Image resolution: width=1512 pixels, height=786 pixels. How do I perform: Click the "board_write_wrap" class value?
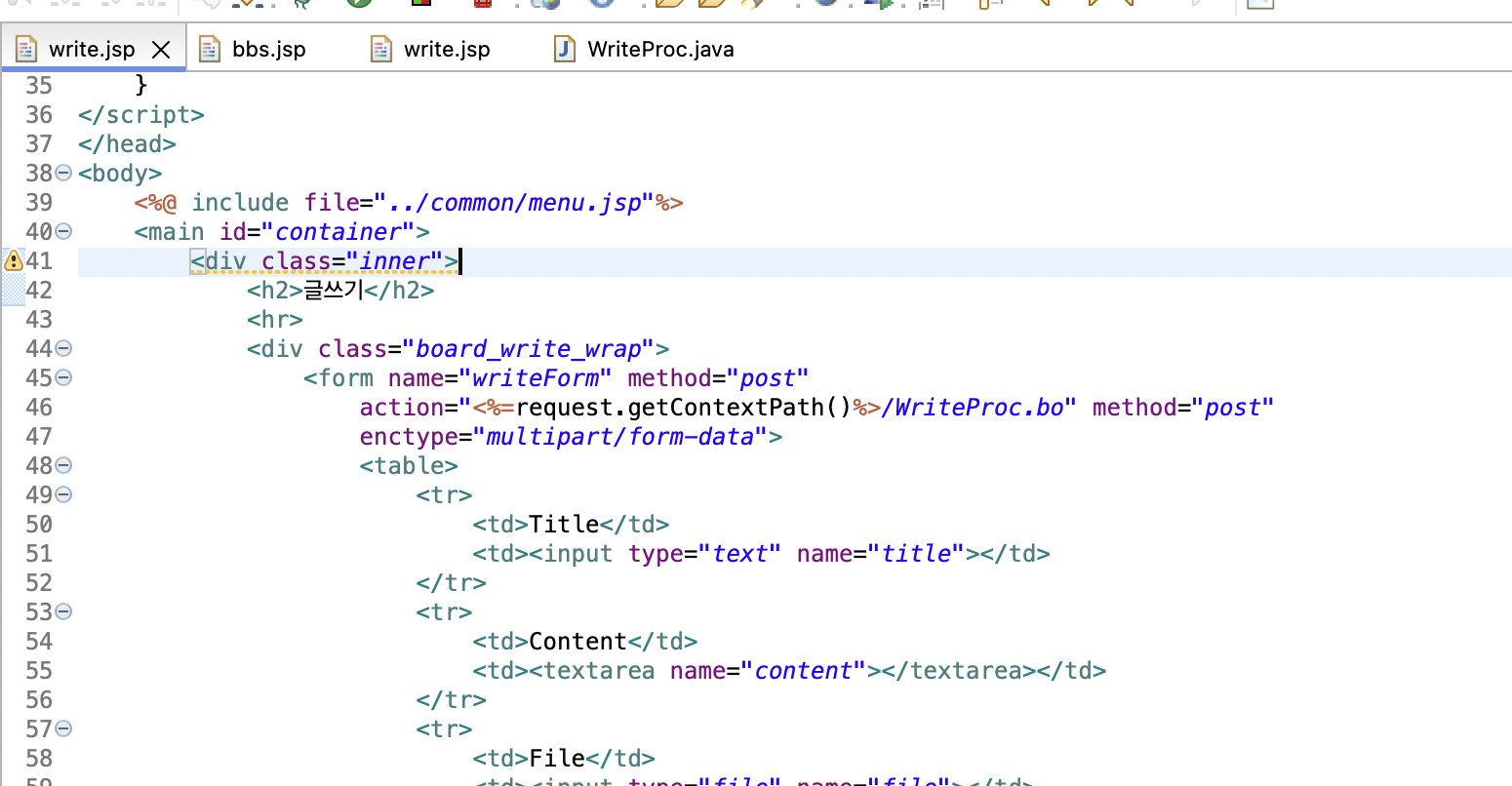click(x=529, y=349)
